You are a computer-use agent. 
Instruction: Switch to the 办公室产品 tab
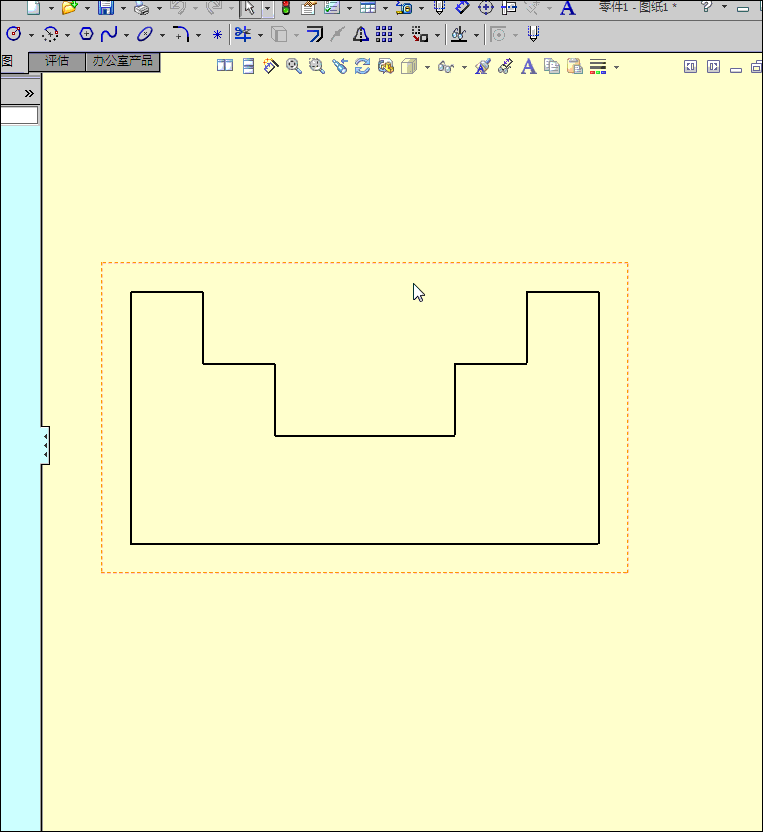tap(123, 62)
